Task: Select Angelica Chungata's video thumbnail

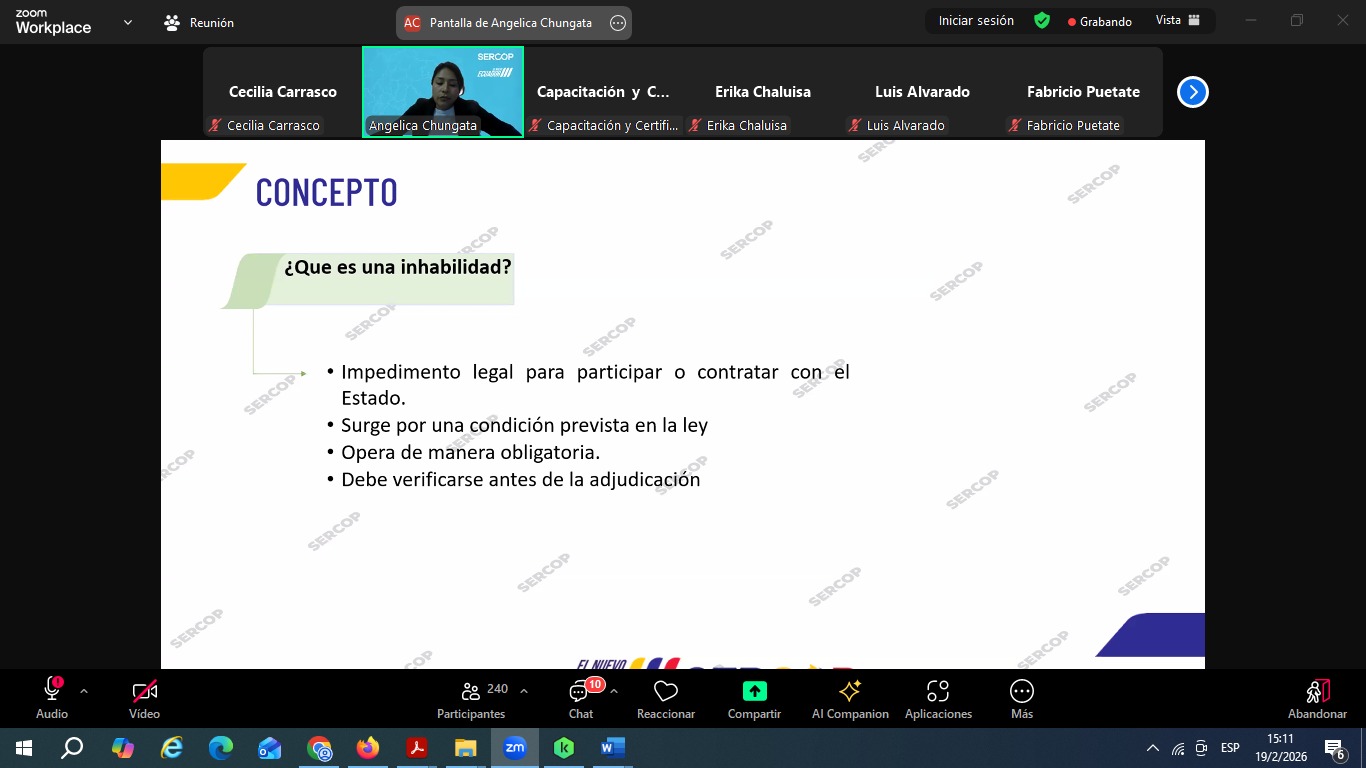Action: 442,92
